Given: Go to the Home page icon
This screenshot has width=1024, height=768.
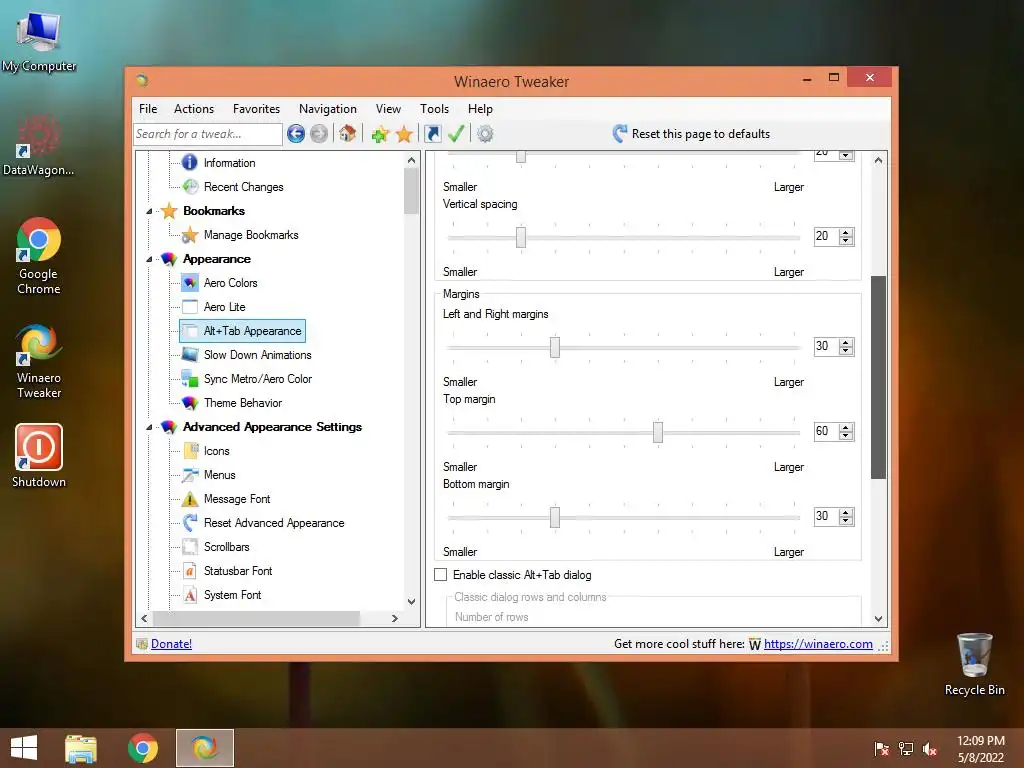Looking at the screenshot, I should tap(347, 134).
